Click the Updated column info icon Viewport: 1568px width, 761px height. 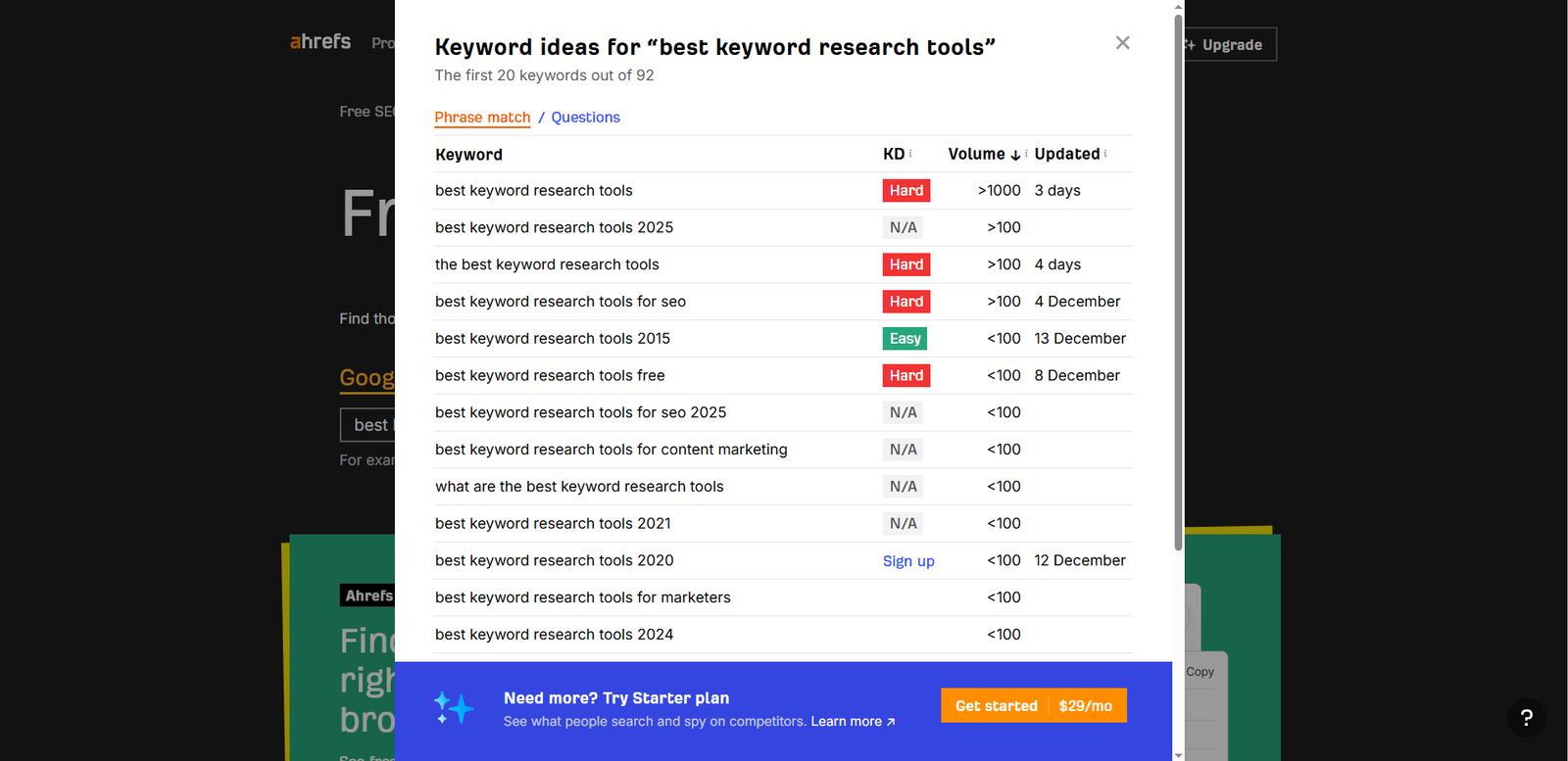click(1105, 154)
